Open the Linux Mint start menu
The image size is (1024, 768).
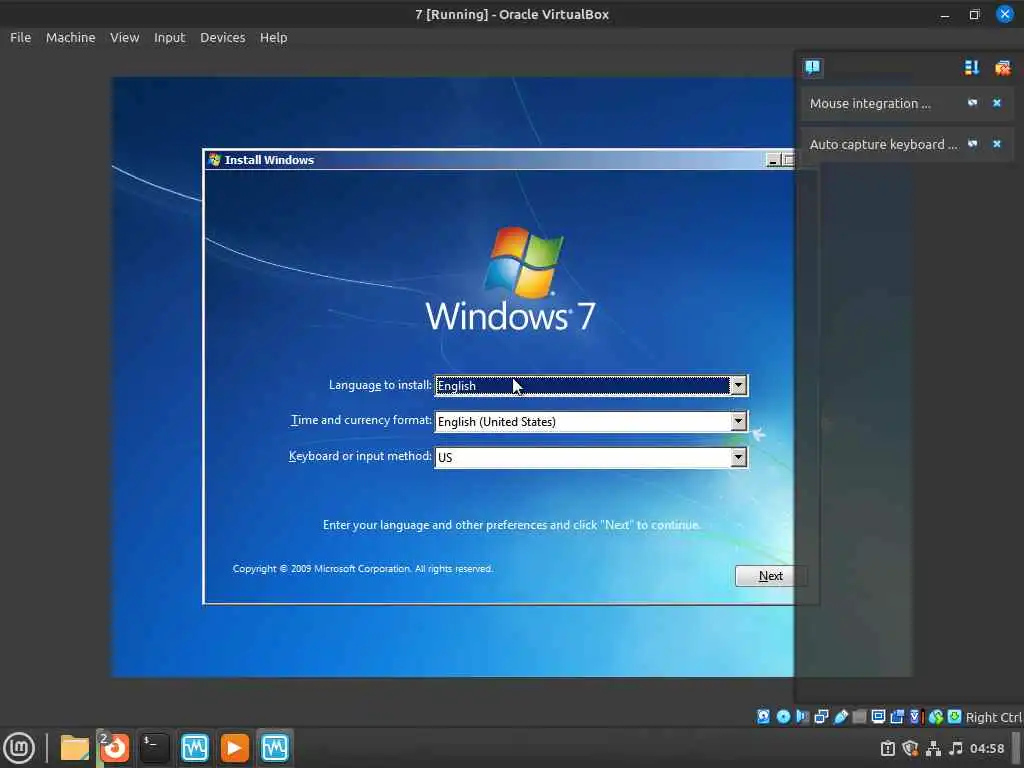click(20, 748)
